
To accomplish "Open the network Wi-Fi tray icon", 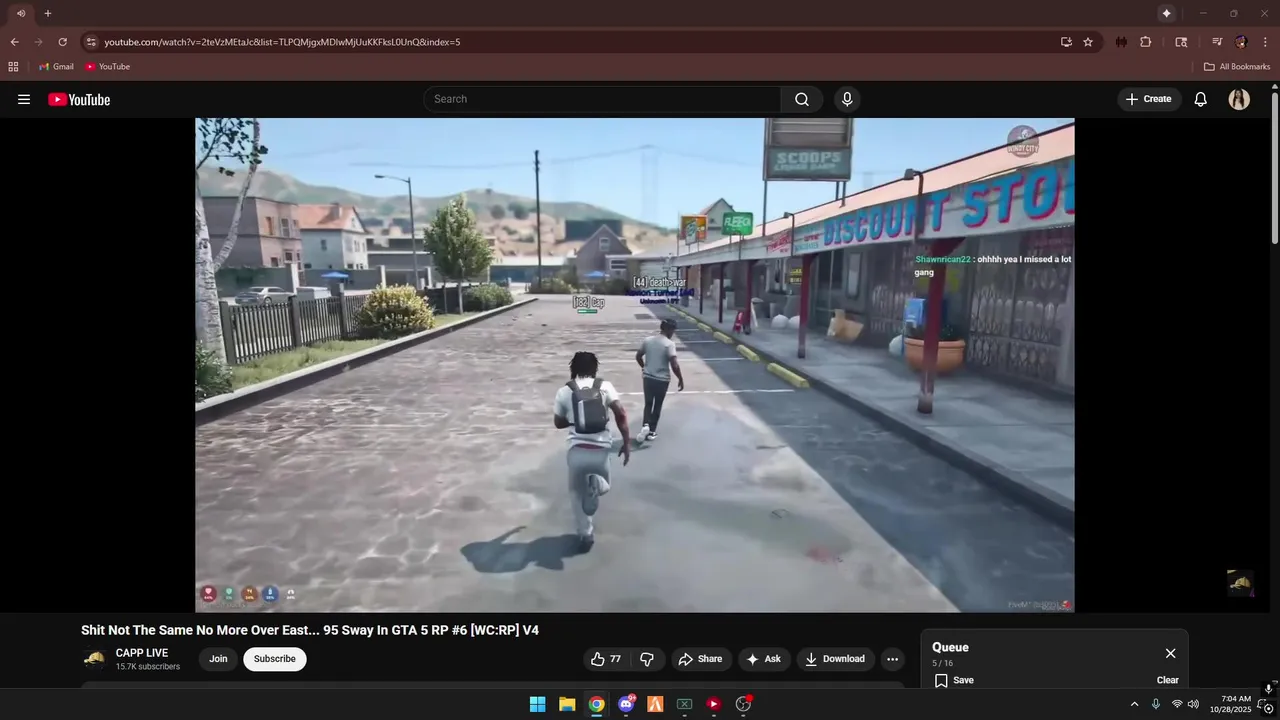I will pyautogui.click(x=1177, y=704).
